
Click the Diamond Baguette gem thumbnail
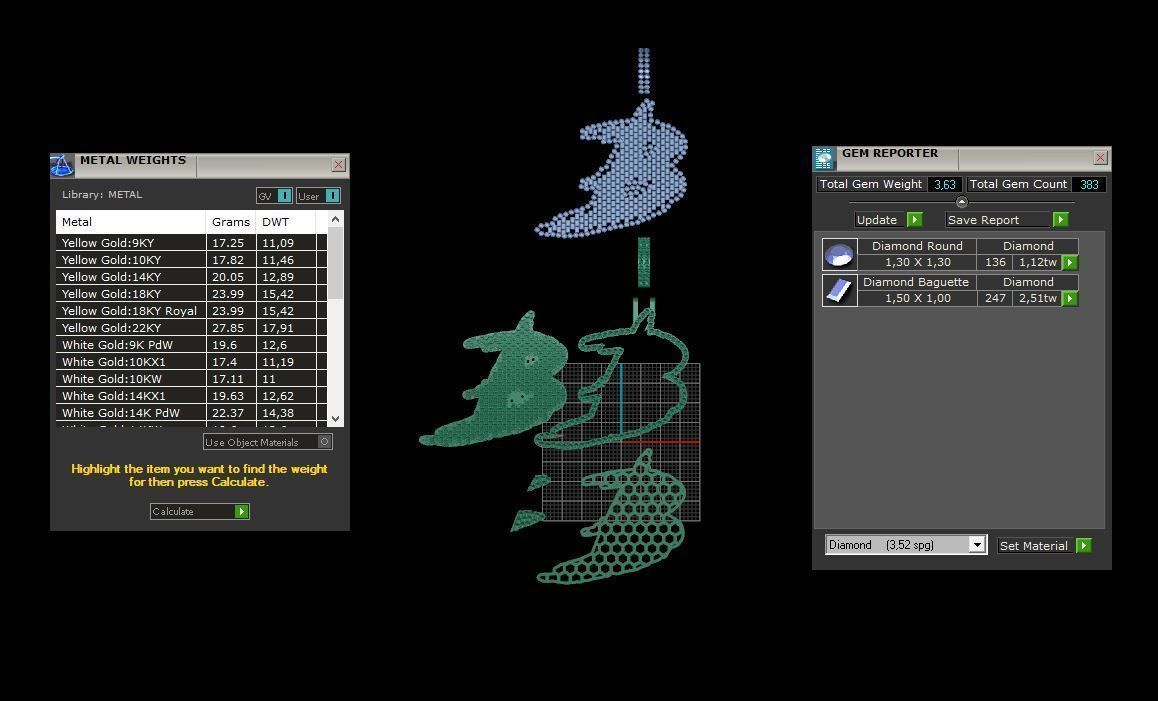click(840, 290)
